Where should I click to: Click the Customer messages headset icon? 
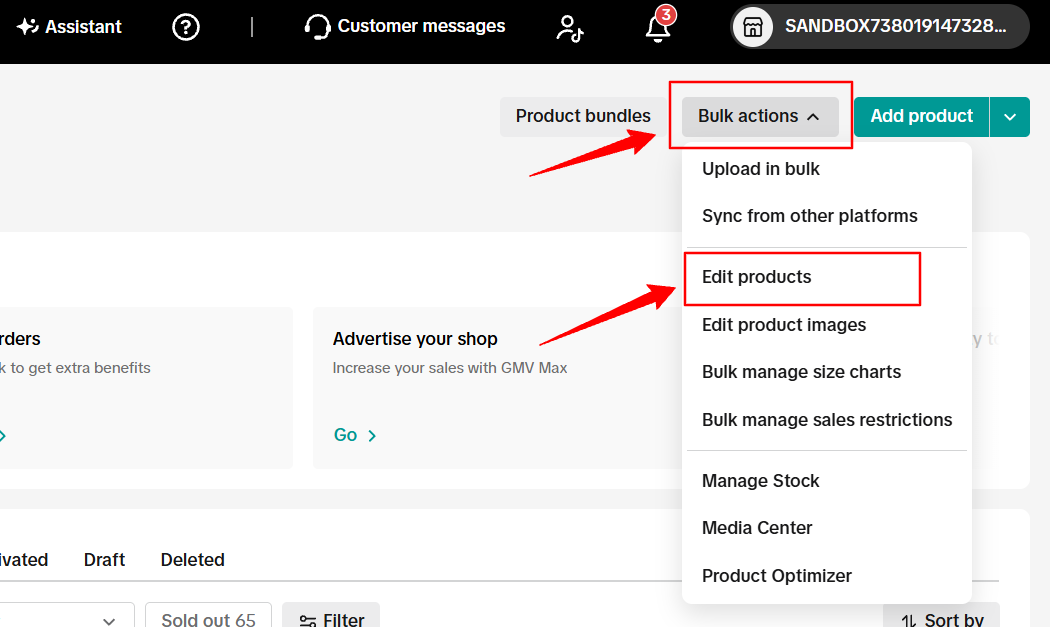pos(317,27)
